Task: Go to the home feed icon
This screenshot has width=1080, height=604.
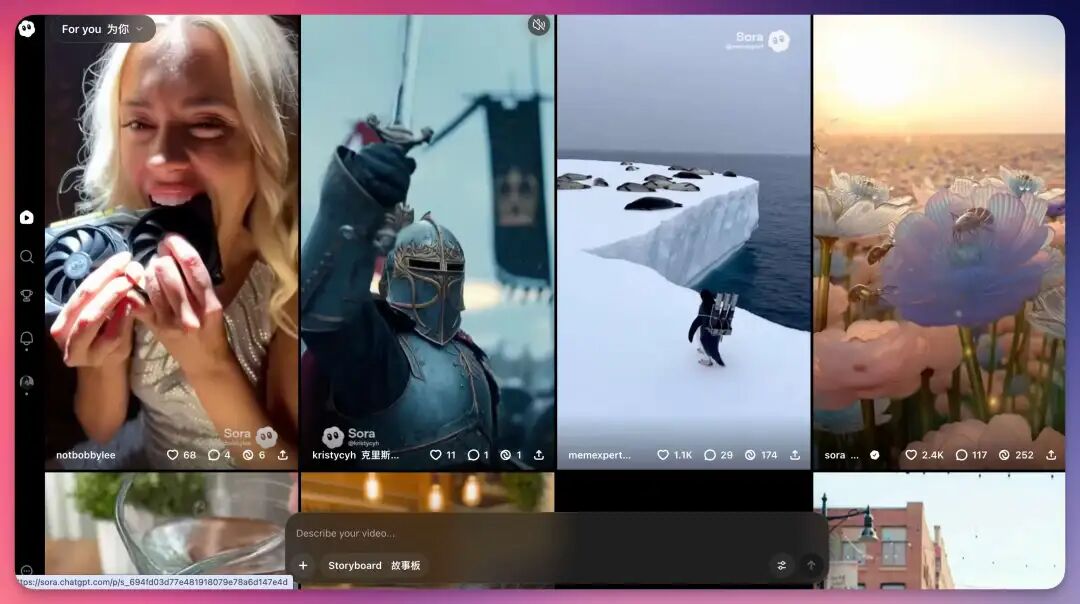Action: coord(27,217)
